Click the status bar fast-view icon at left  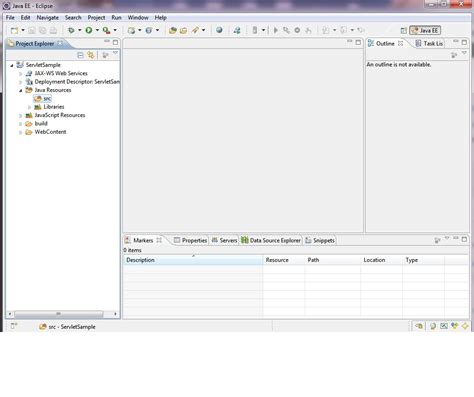click(14, 326)
